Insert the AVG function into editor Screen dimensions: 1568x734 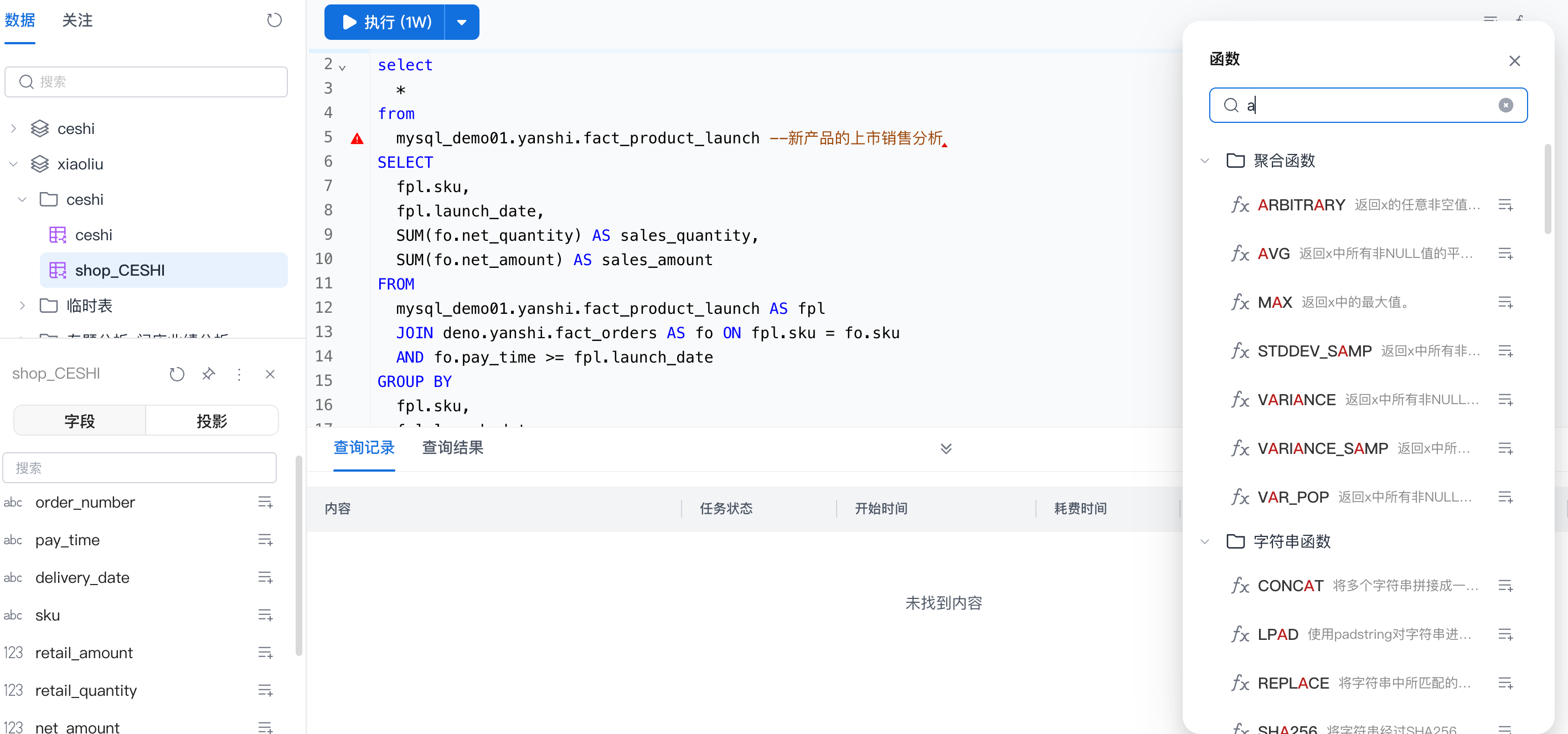click(1505, 253)
